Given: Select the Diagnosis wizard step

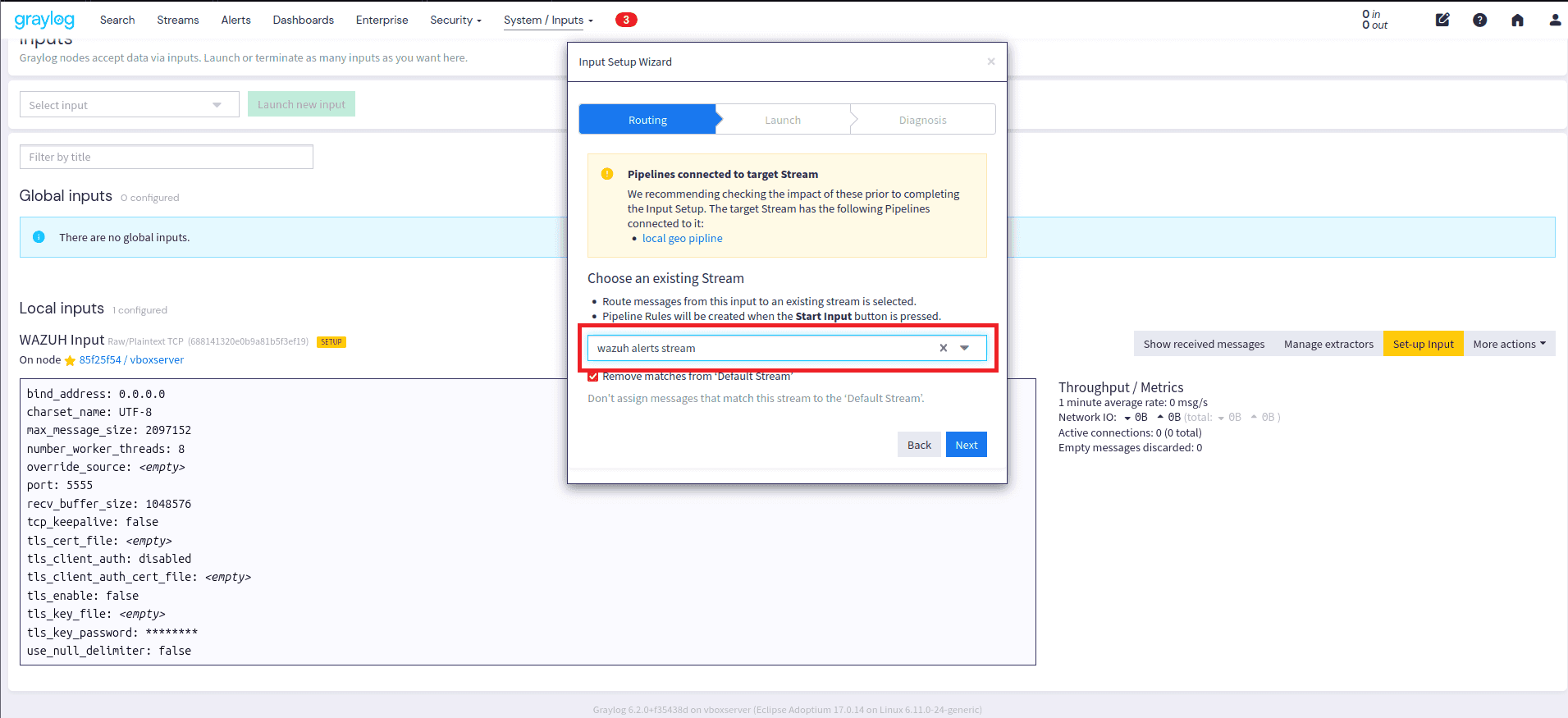Looking at the screenshot, I should (x=923, y=120).
